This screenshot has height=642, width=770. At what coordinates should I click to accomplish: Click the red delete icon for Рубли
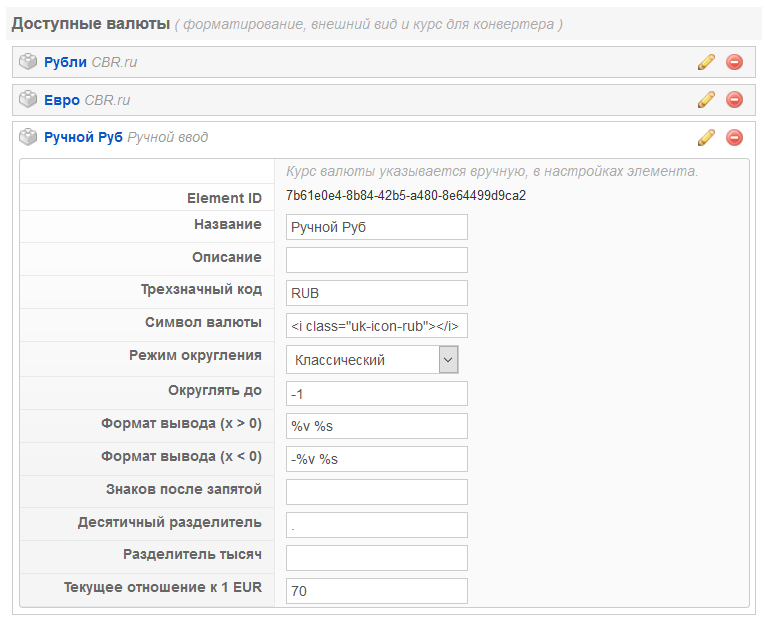734,62
